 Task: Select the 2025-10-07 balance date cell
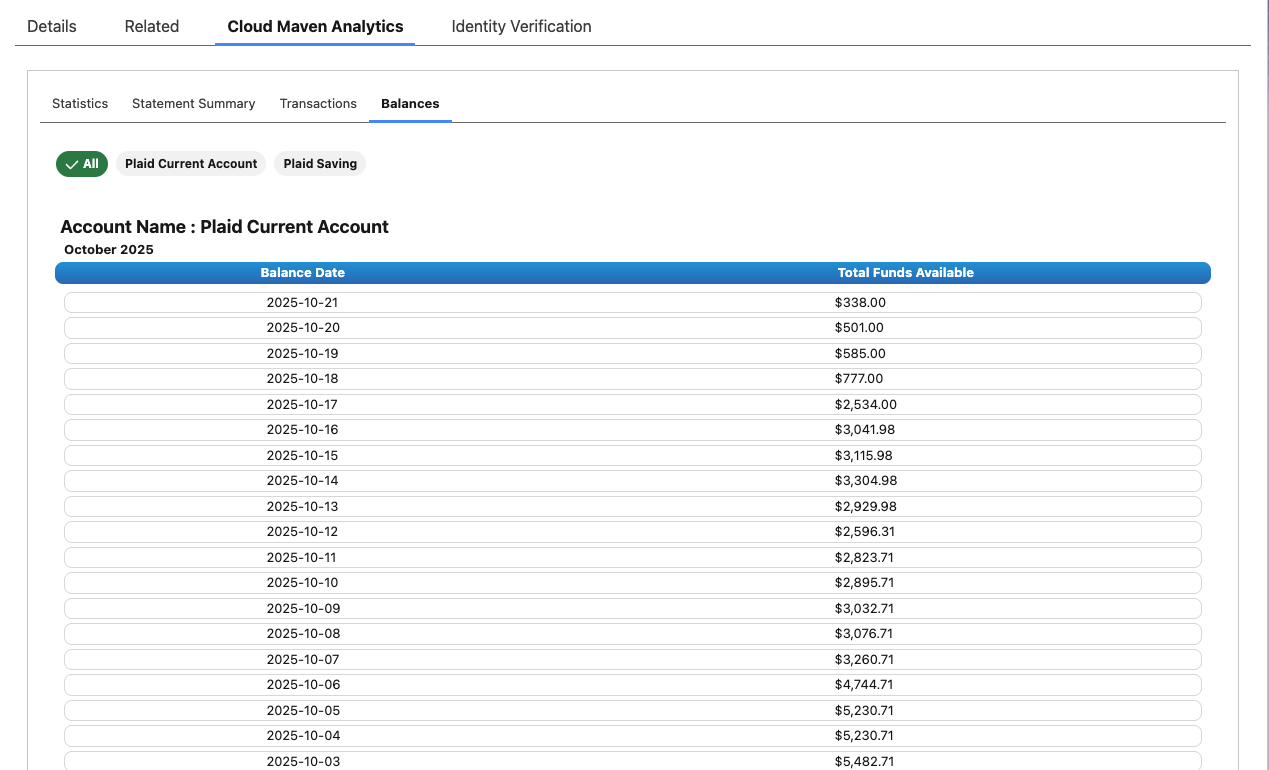(302, 660)
